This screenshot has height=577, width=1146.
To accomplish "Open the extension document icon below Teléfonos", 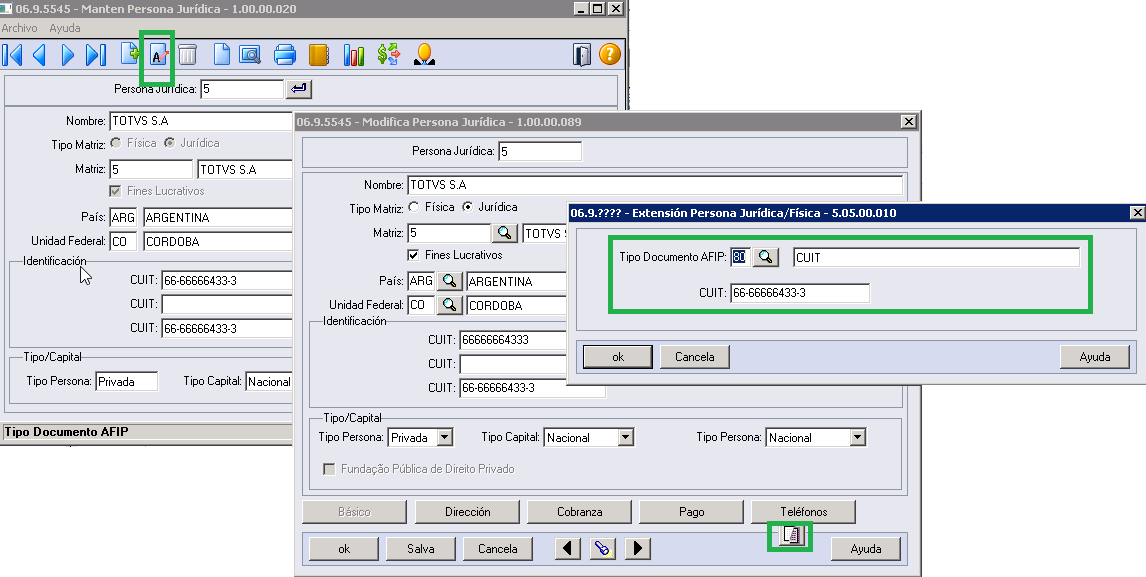I will pos(792,536).
